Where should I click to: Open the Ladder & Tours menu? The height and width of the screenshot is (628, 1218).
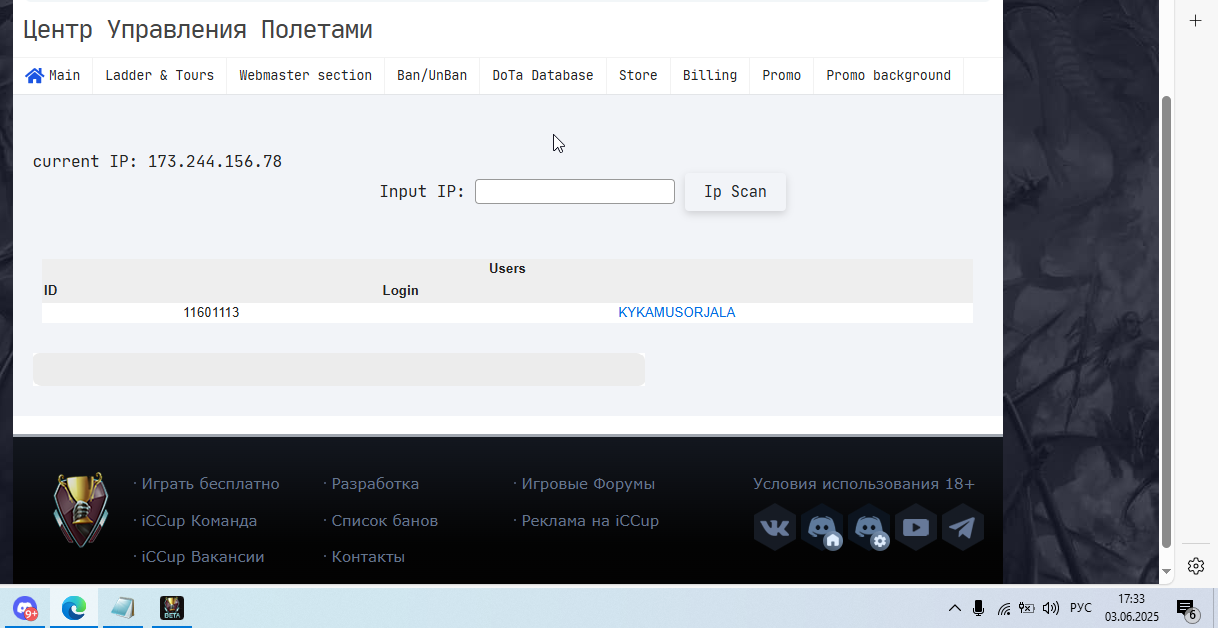tap(160, 76)
